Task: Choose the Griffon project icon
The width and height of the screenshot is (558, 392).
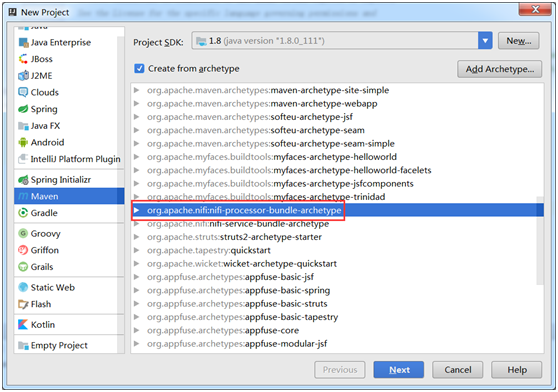Action: (23, 250)
